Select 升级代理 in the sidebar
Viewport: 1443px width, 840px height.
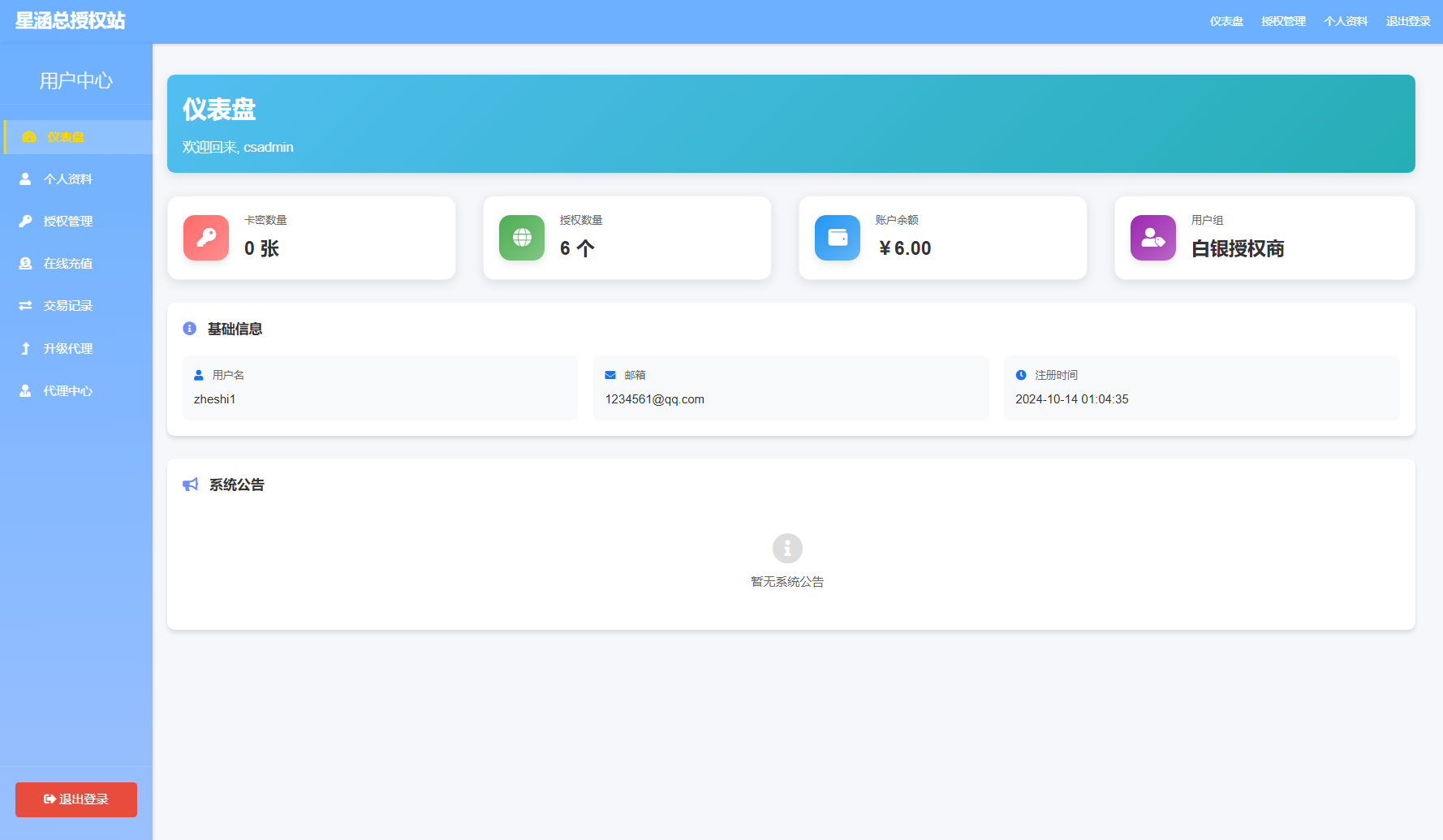click(67, 349)
